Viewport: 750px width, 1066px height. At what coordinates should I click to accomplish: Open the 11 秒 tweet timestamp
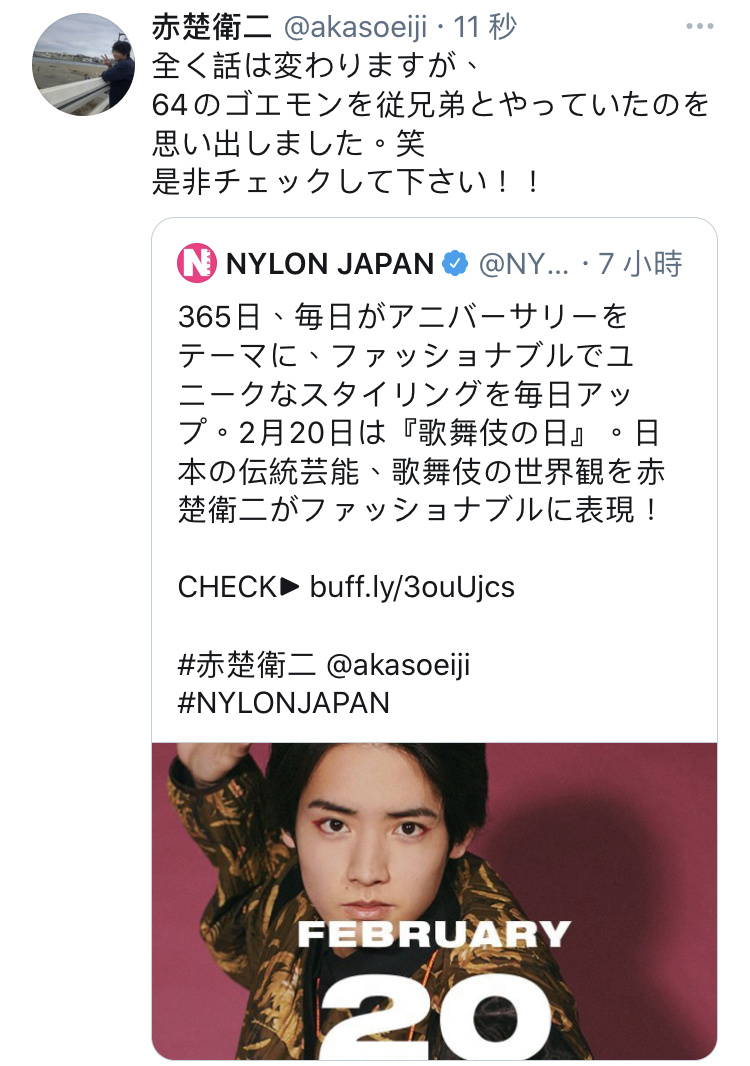click(485, 27)
